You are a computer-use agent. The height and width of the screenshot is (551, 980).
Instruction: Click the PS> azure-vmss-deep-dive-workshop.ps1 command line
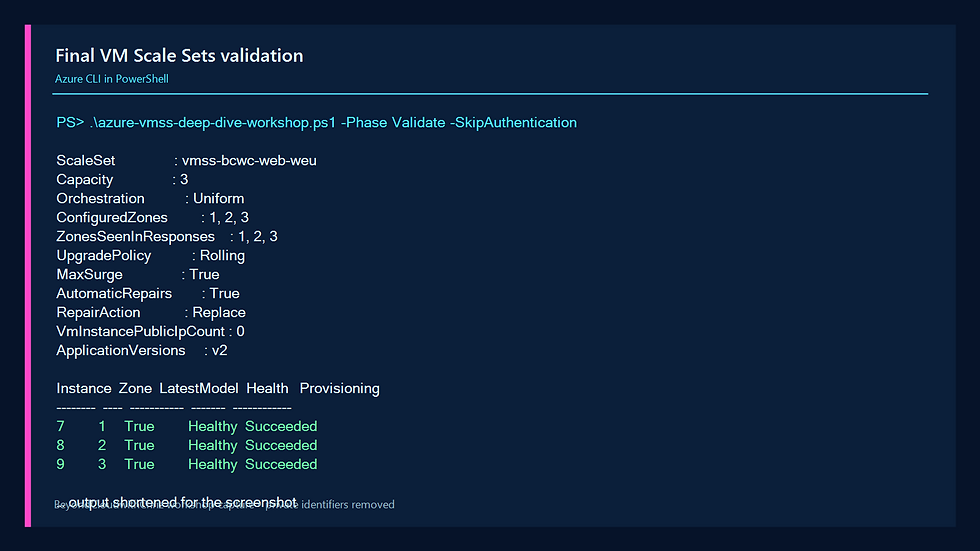pyautogui.click(x=316, y=122)
